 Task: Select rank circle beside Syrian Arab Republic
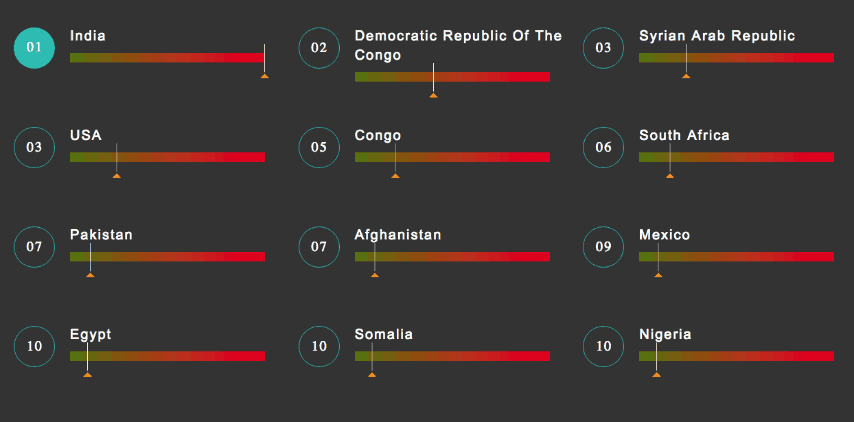tap(603, 48)
